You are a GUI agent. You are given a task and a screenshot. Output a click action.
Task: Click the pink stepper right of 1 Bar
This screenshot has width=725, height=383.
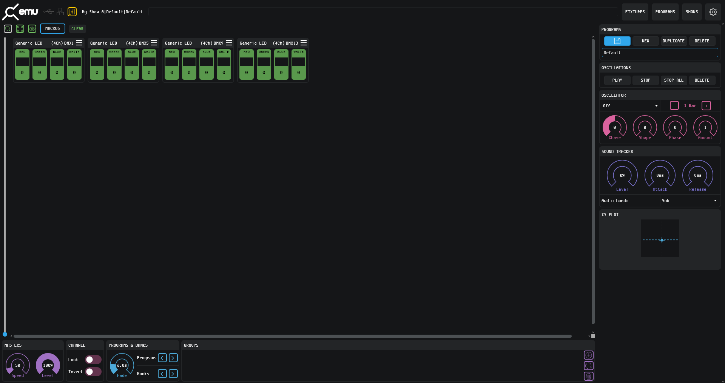(x=706, y=106)
